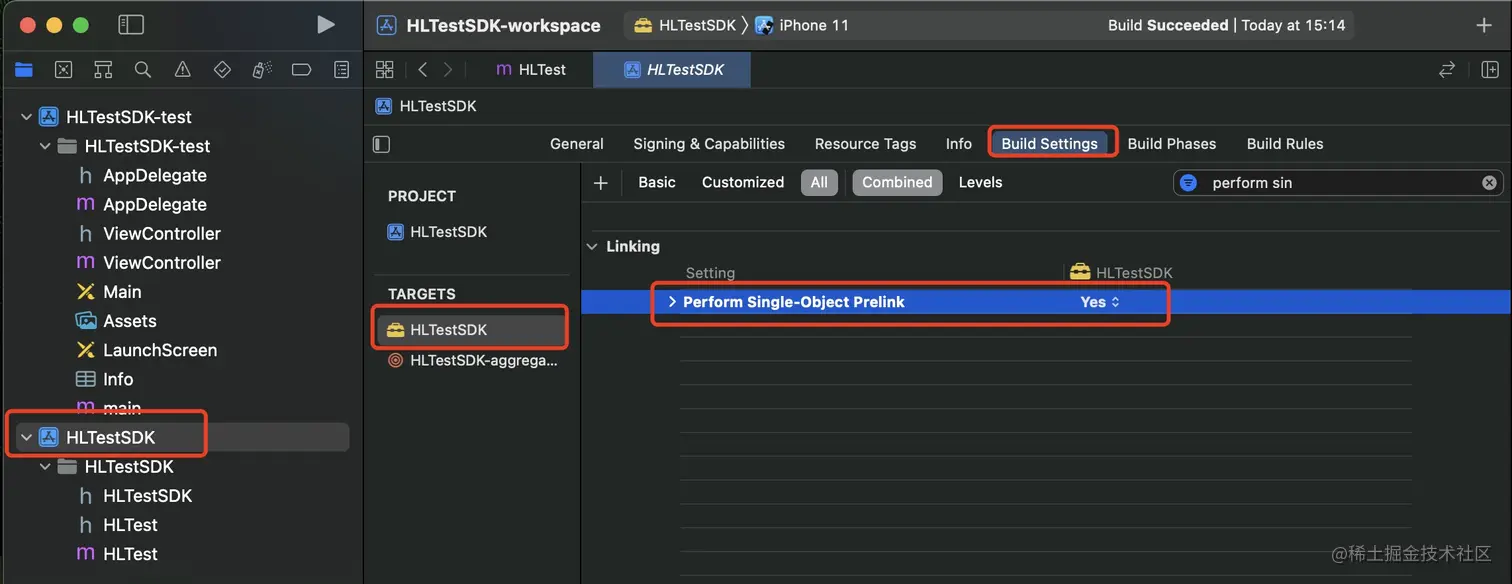Open the Breakpoint navigator icon
Viewport: 1512px width, 584px height.
click(301, 70)
